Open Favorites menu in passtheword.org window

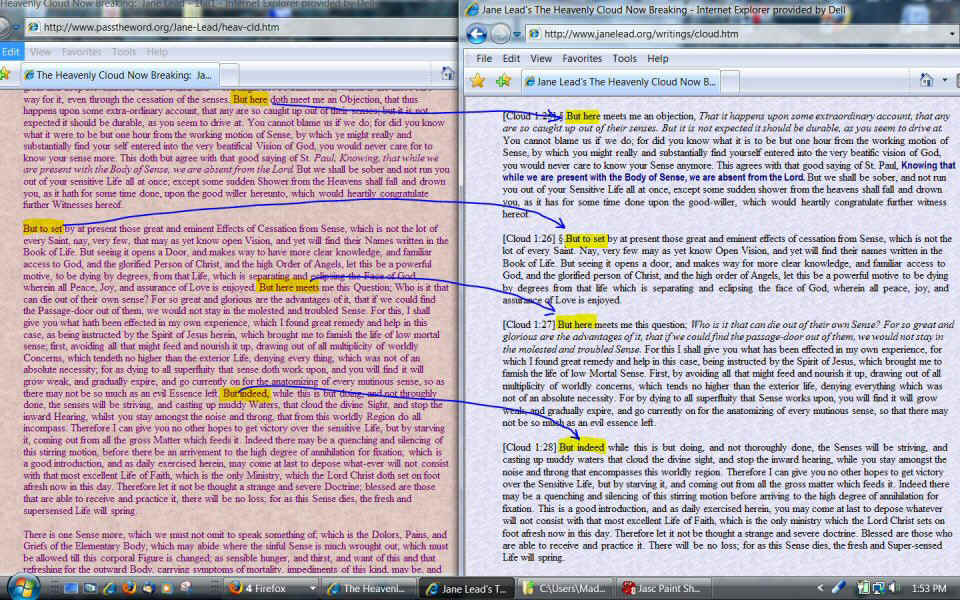click(81, 52)
